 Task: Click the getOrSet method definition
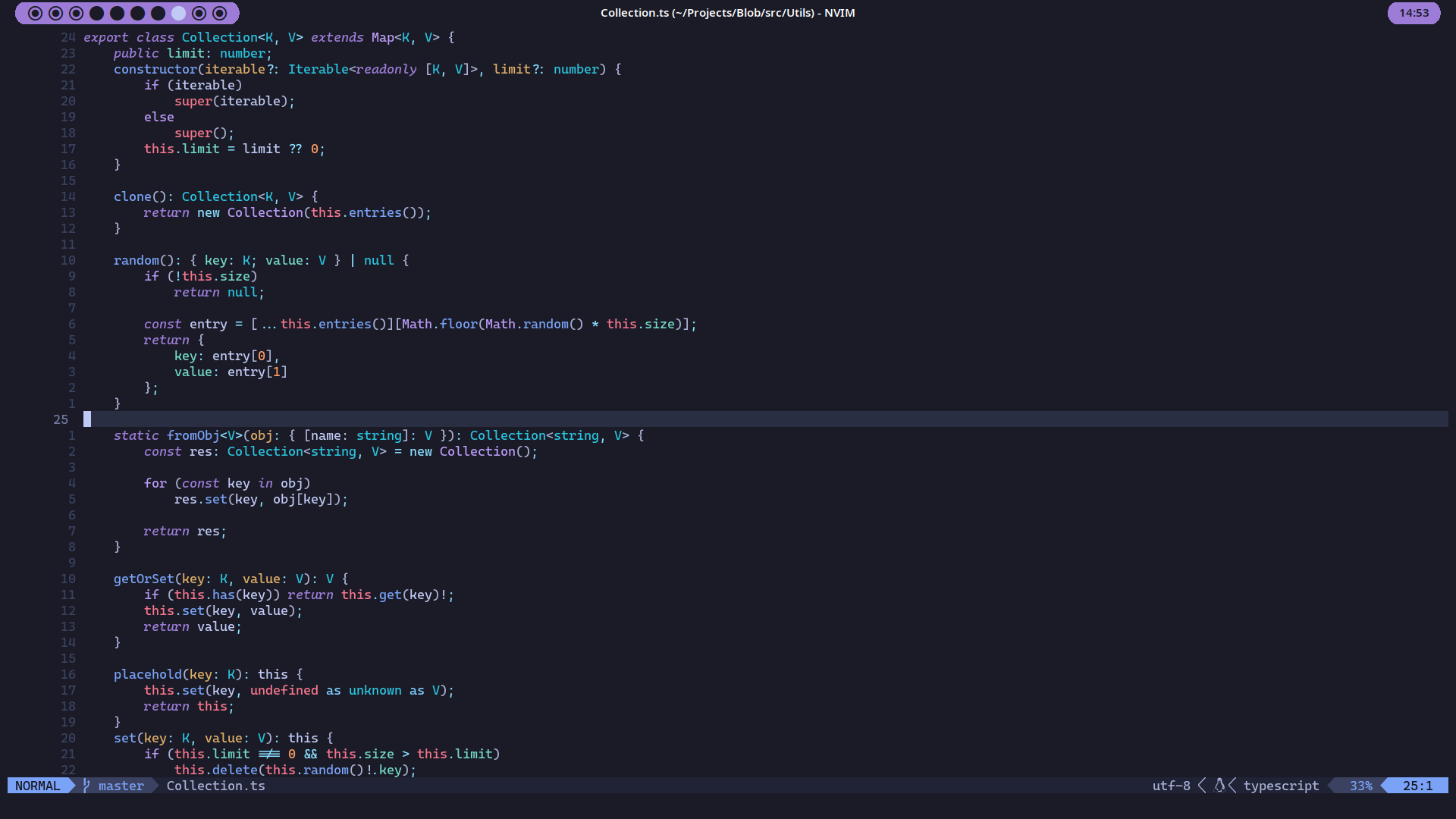click(143, 579)
